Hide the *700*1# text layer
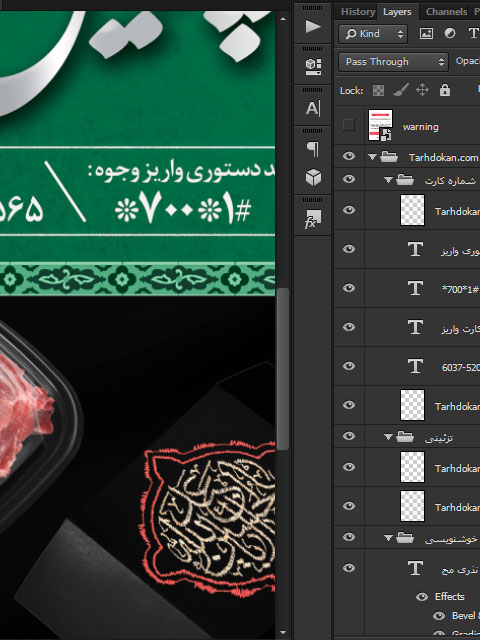Image resolution: width=480 pixels, height=640 pixels. click(349, 288)
